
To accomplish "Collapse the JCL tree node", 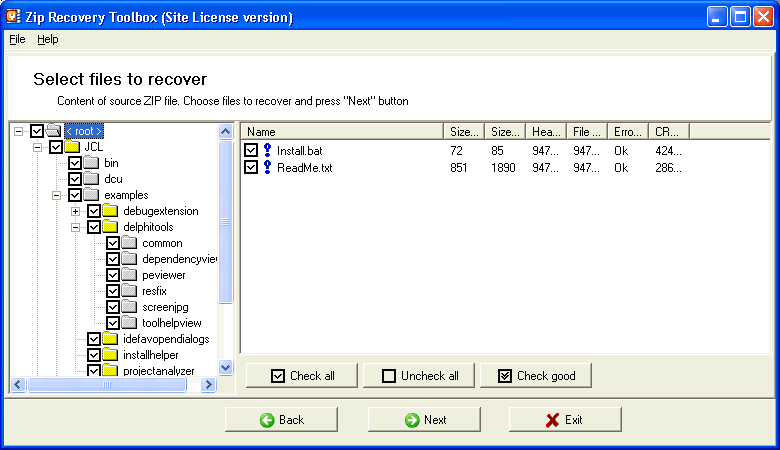I will 37,147.
